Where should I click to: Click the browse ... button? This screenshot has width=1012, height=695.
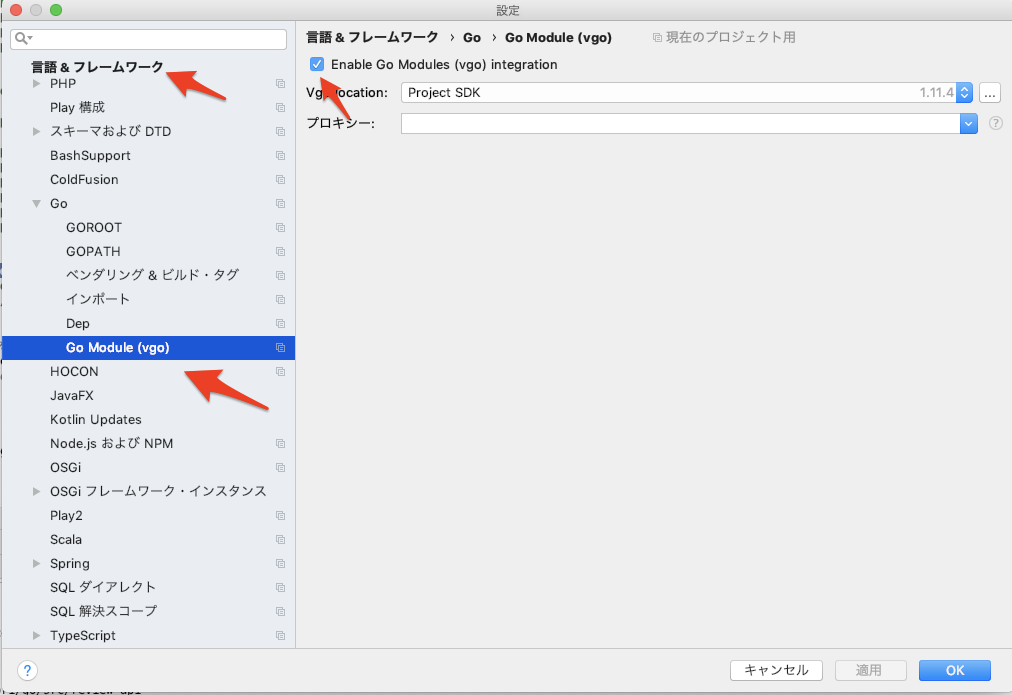(989, 92)
